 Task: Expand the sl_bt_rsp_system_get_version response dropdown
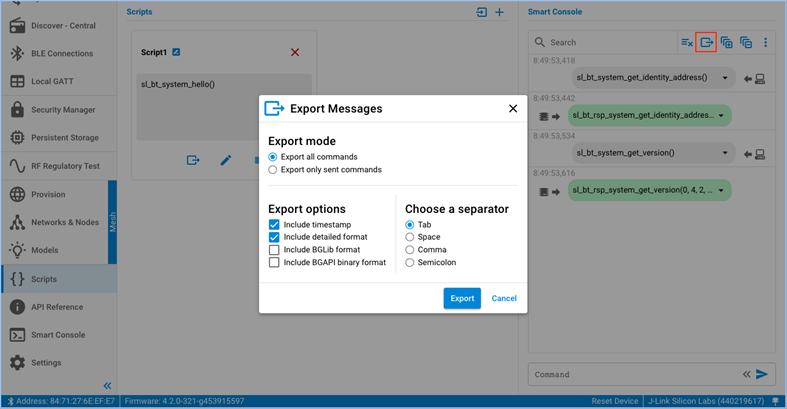pos(721,190)
